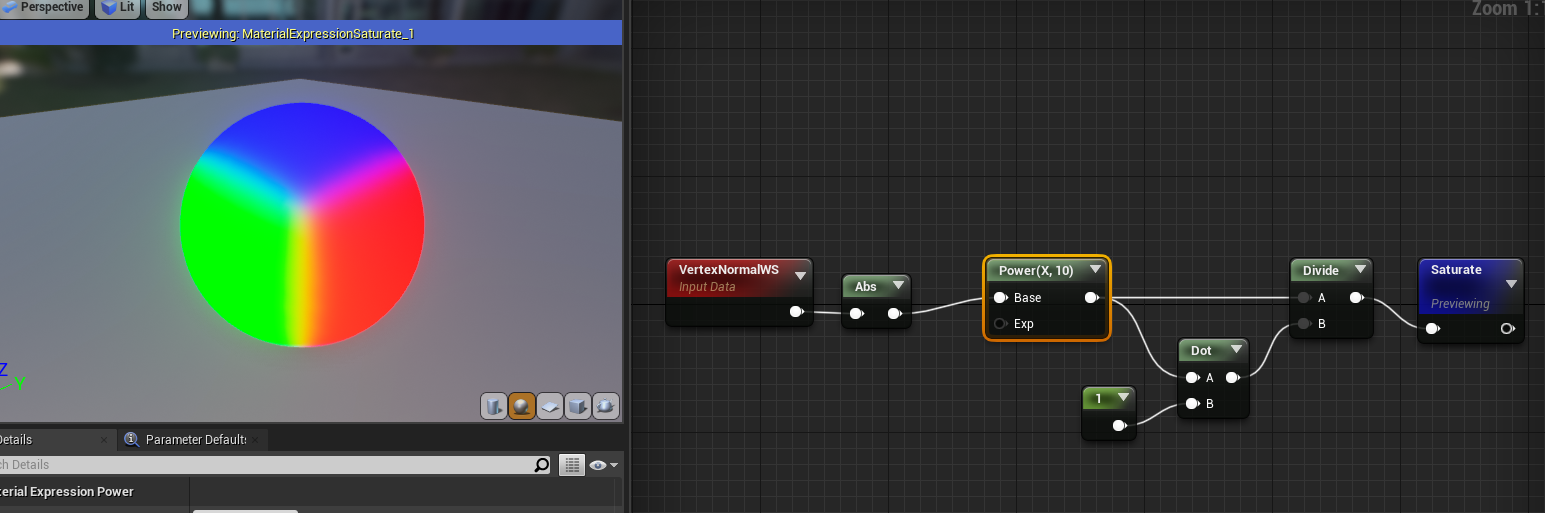The height and width of the screenshot is (513, 1545).
Task: Select the Dot node title
Action: [1201, 350]
